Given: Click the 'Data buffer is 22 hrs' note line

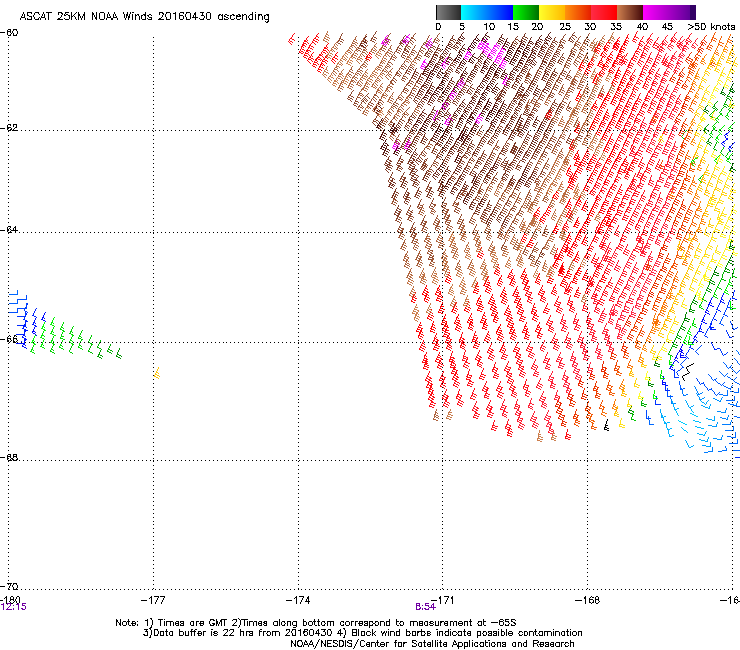Looking at the screenshot, I should point(362,633).
